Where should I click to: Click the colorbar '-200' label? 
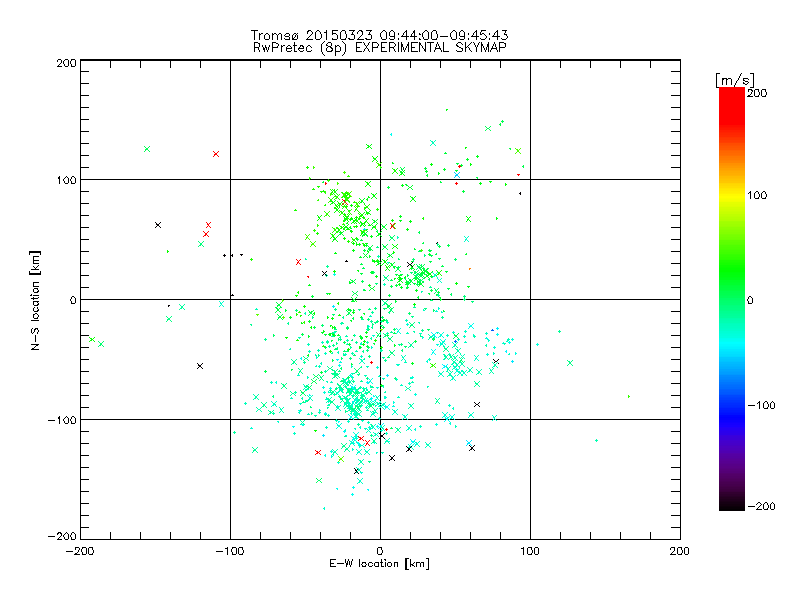[x=761, y=506]
